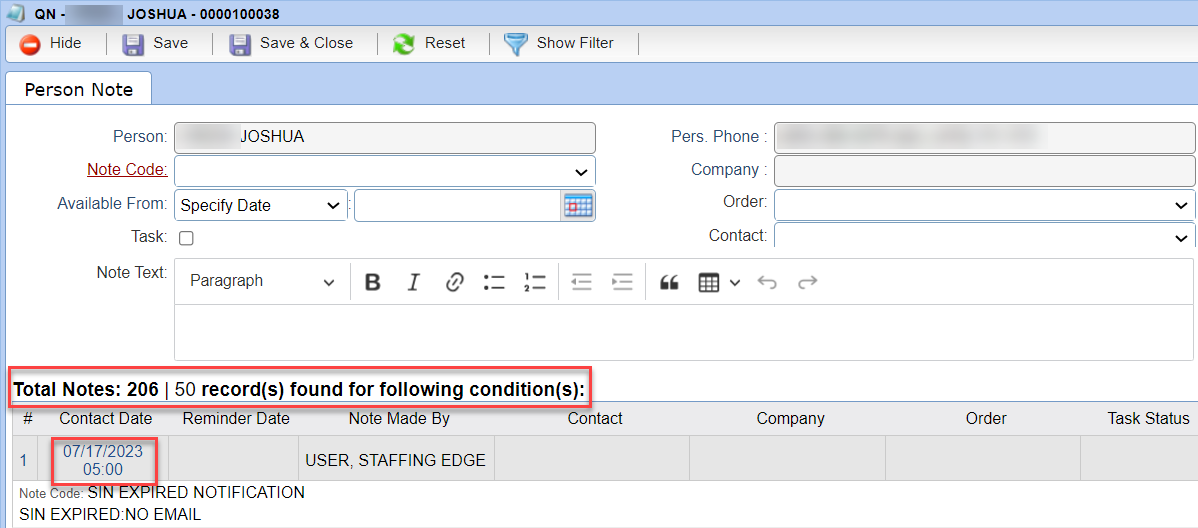
Task: Enable the Task checkbox
Action: tap(186, 238)
